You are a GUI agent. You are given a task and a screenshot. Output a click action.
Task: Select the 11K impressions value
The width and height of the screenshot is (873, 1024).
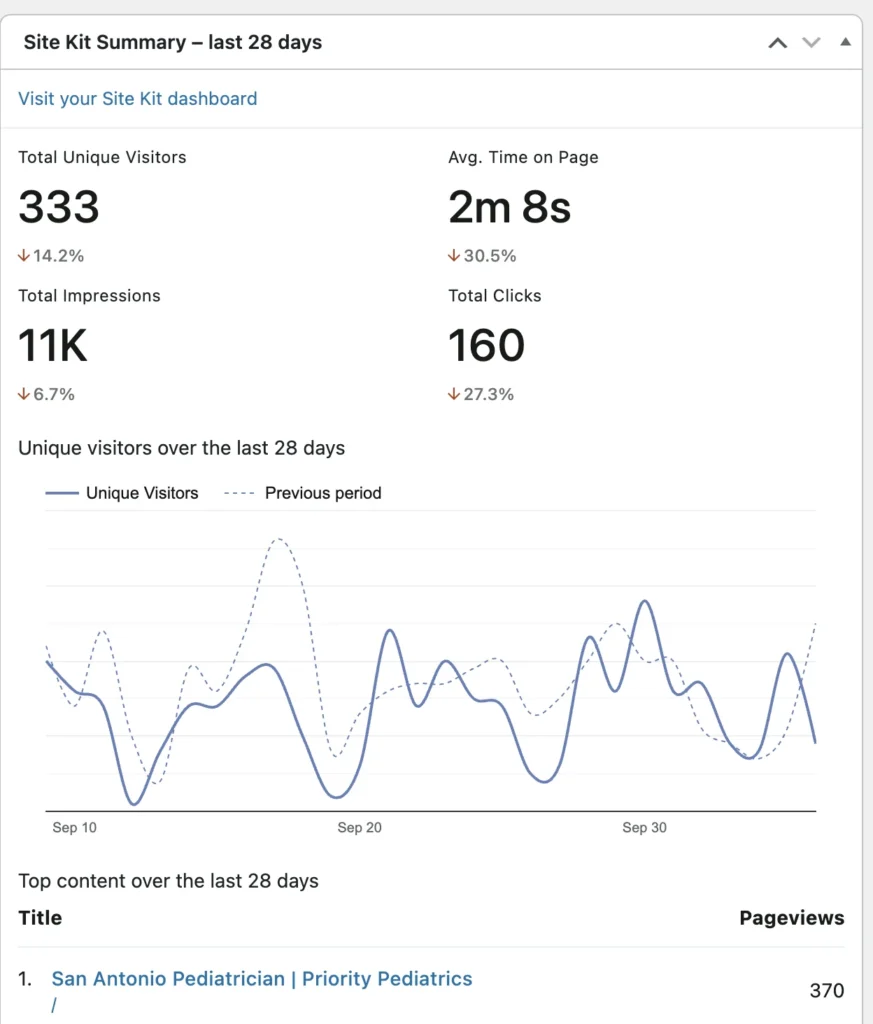tap(52, 345)
